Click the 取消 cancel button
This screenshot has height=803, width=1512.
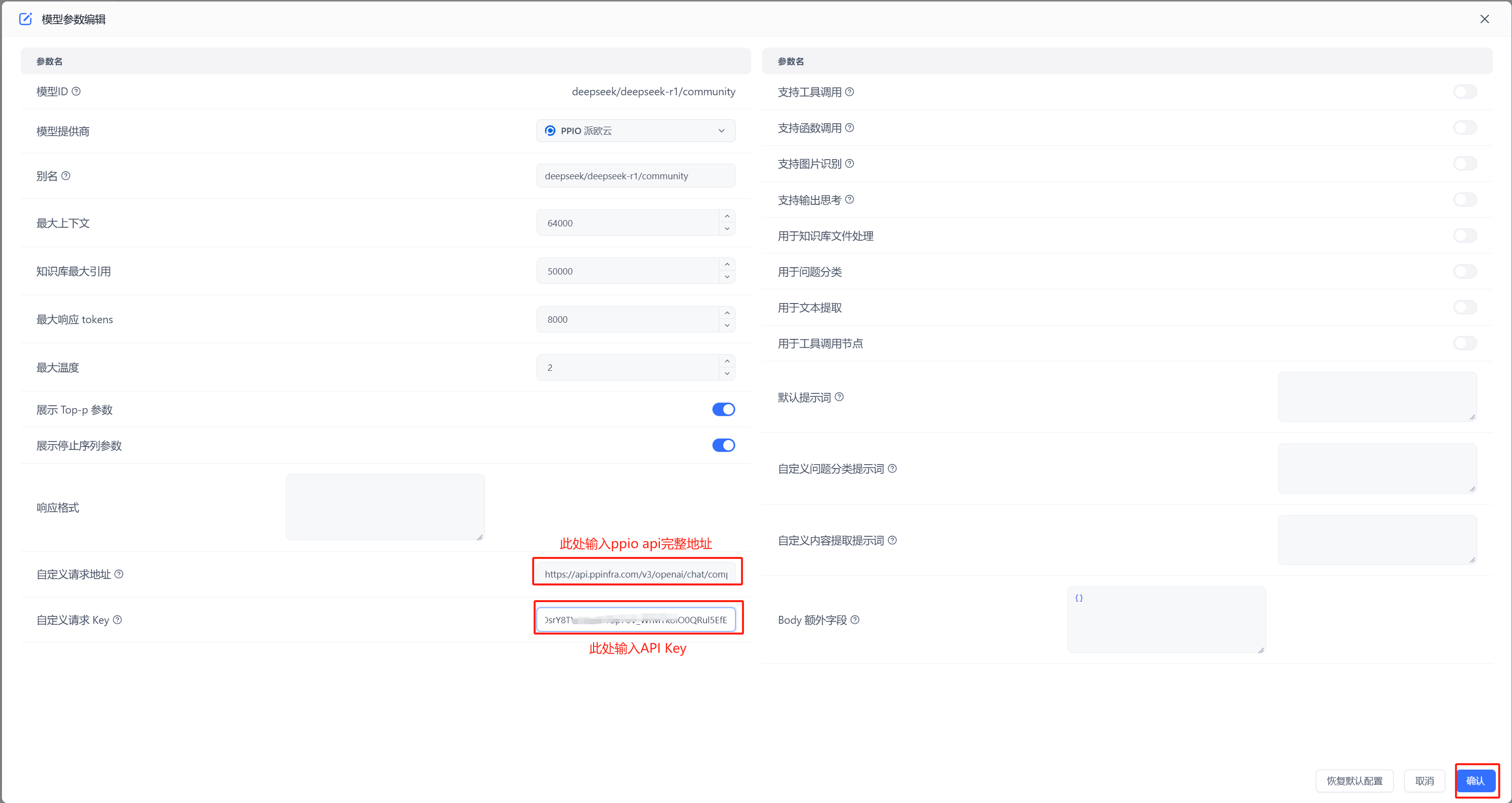click(x=1424, y=781)
